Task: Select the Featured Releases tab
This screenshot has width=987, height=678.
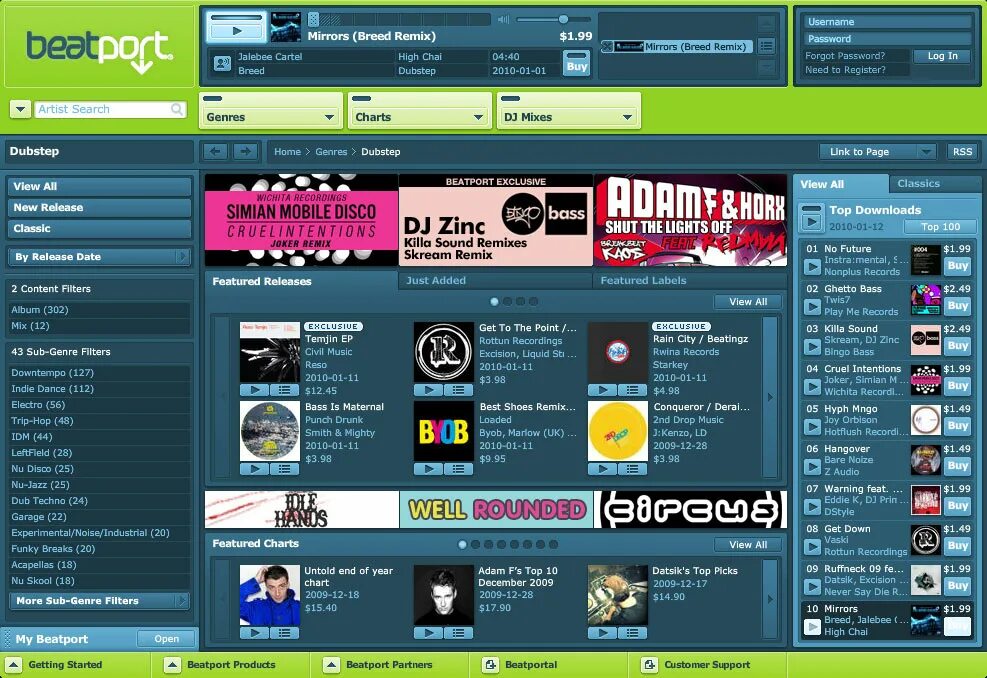Action: tap(301, 281)
